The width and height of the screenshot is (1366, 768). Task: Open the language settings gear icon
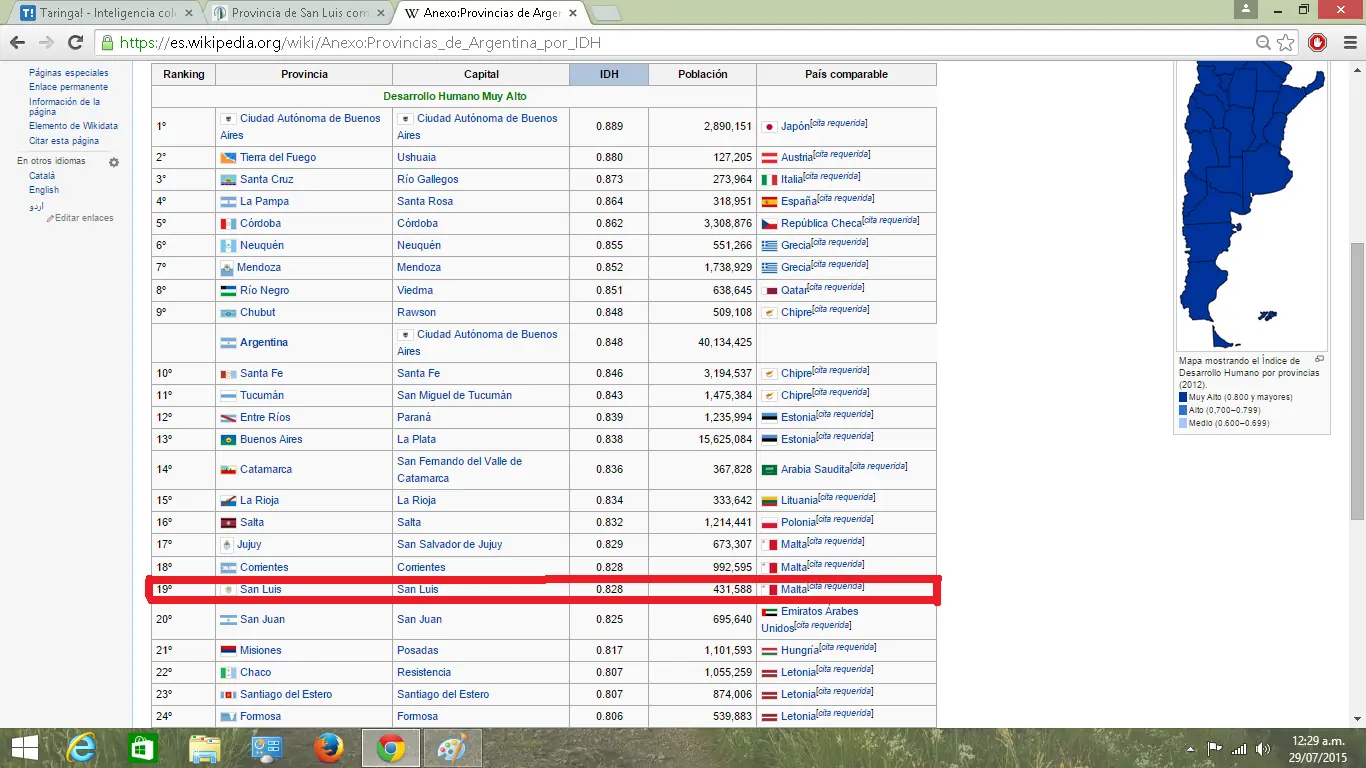(x=114, y=162)
